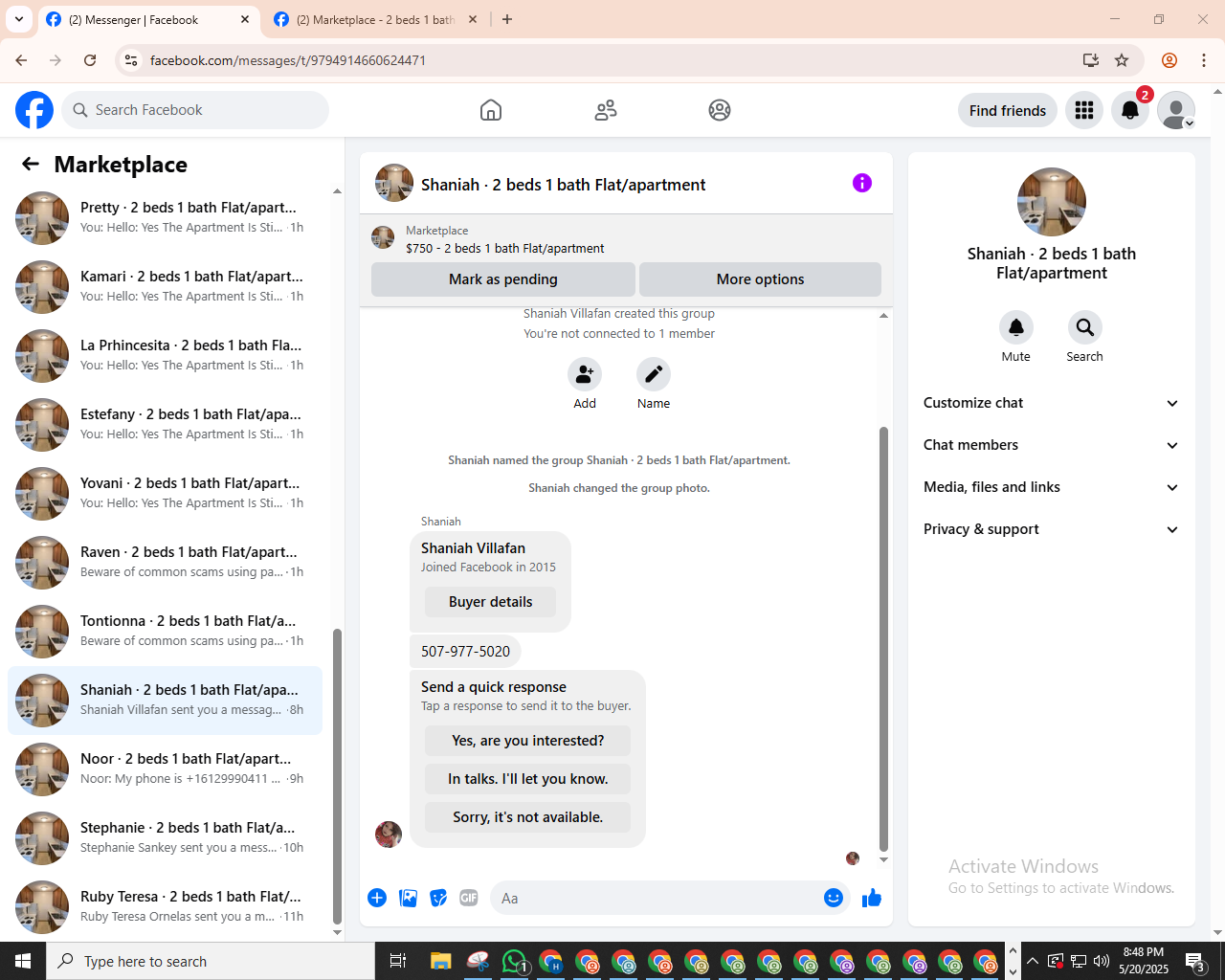
Task: Open the account profile avatar menu
Action: (1176, 110)
